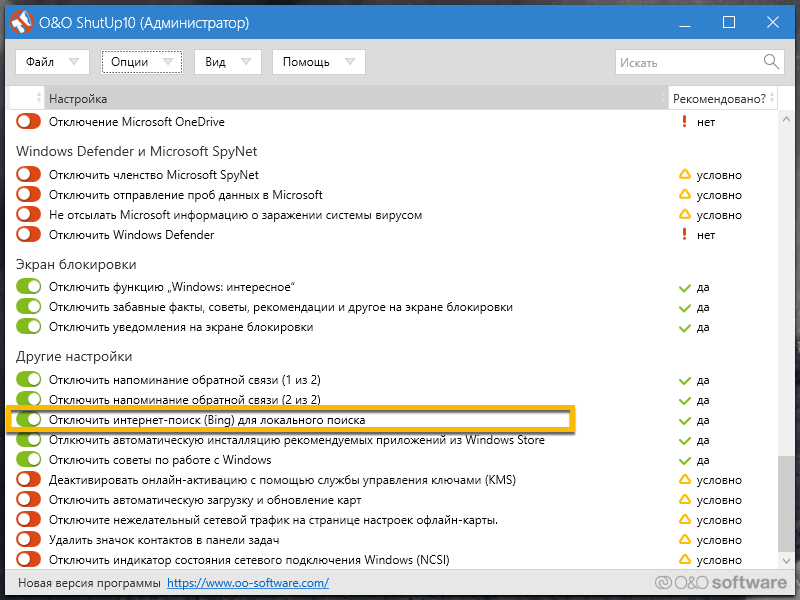Sort by the Рекомендовано? column header

[719, 98]
